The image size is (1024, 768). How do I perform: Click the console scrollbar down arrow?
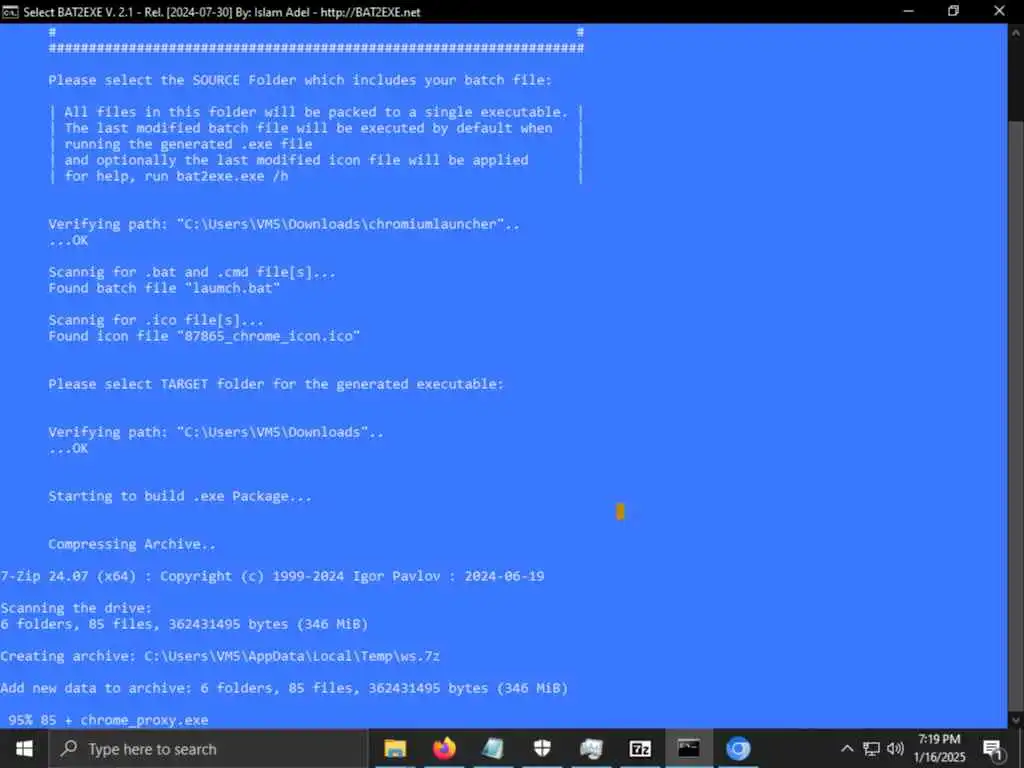coord(1016,720)
